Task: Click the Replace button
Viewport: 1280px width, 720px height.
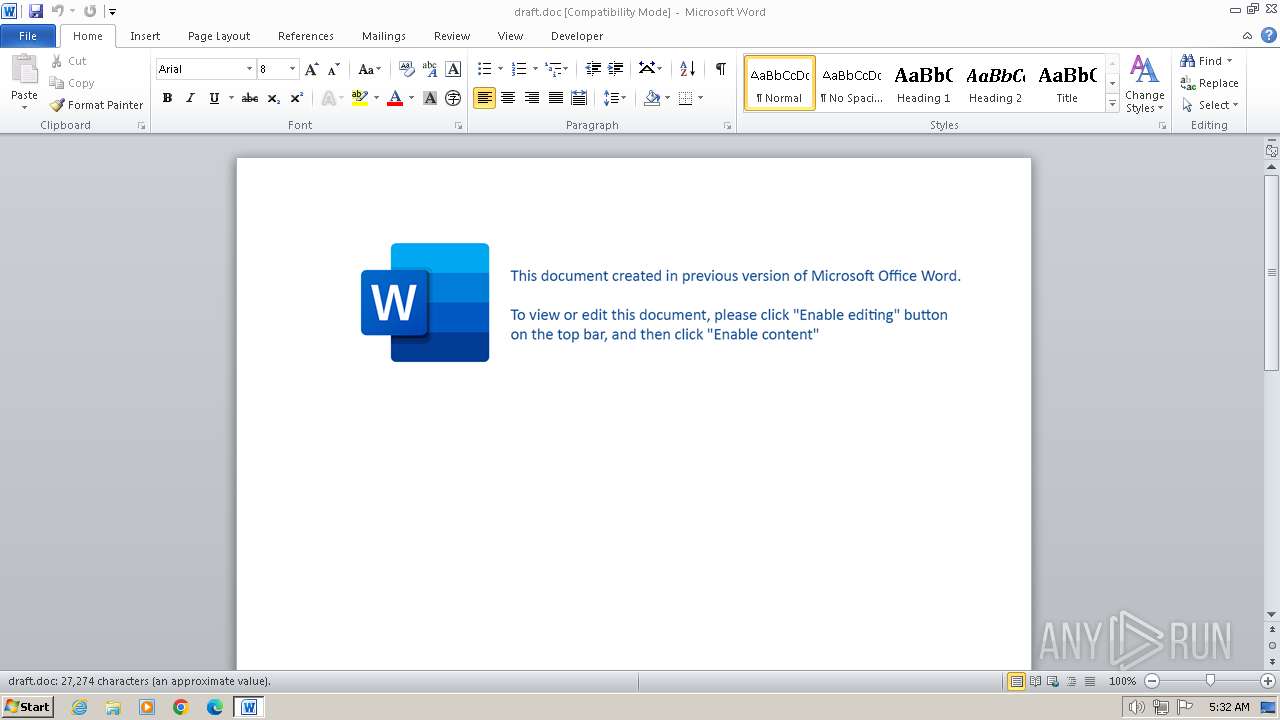Action: pos(1210,83)
